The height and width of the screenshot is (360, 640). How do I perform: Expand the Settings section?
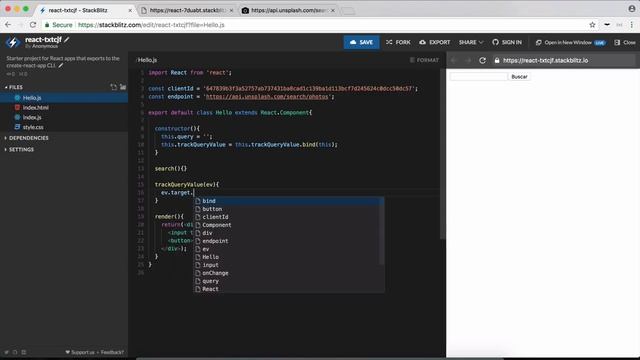19,149
